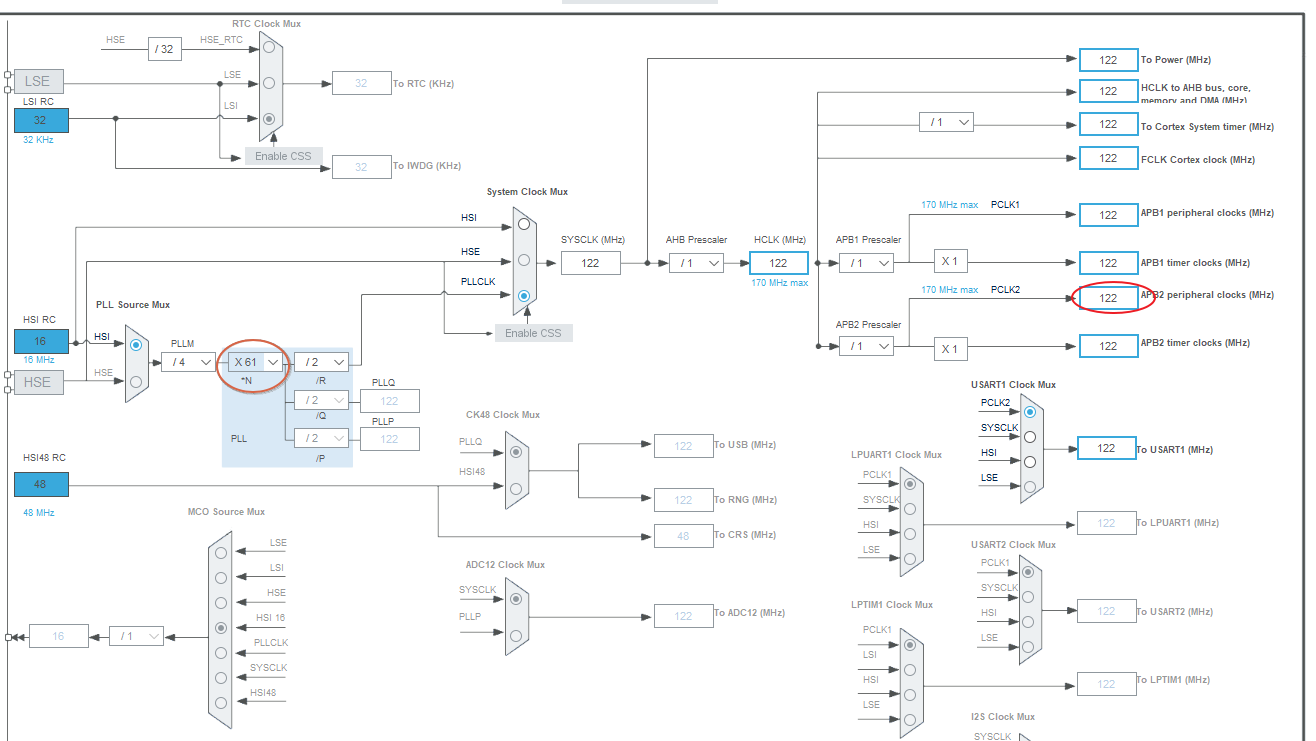Click the HSI RC 16 value box
The width and height of the screenshot is (1316, 741).
41,341
